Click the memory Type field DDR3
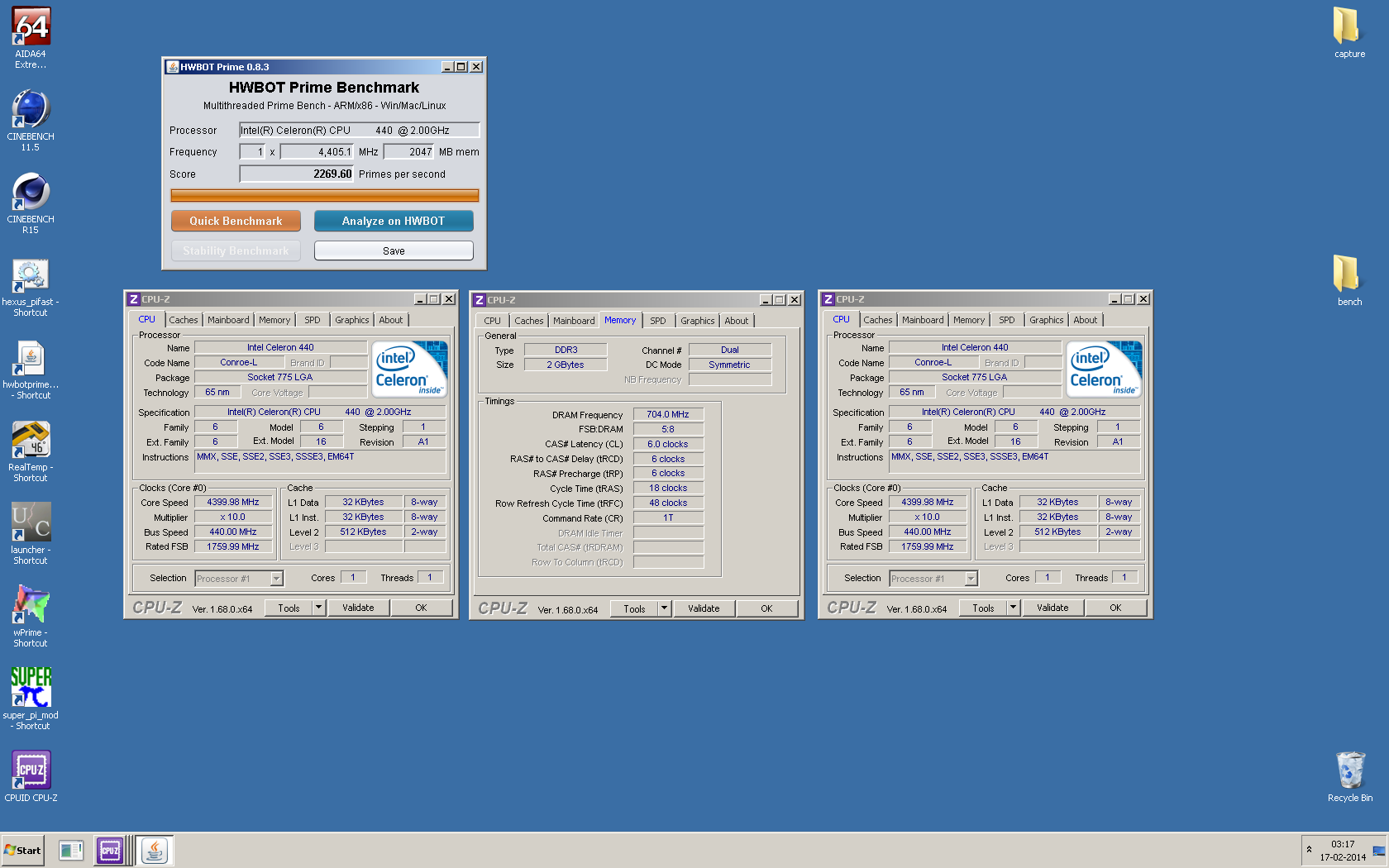The height and width of the screenshot is (868, 1389). pos(566,350)
